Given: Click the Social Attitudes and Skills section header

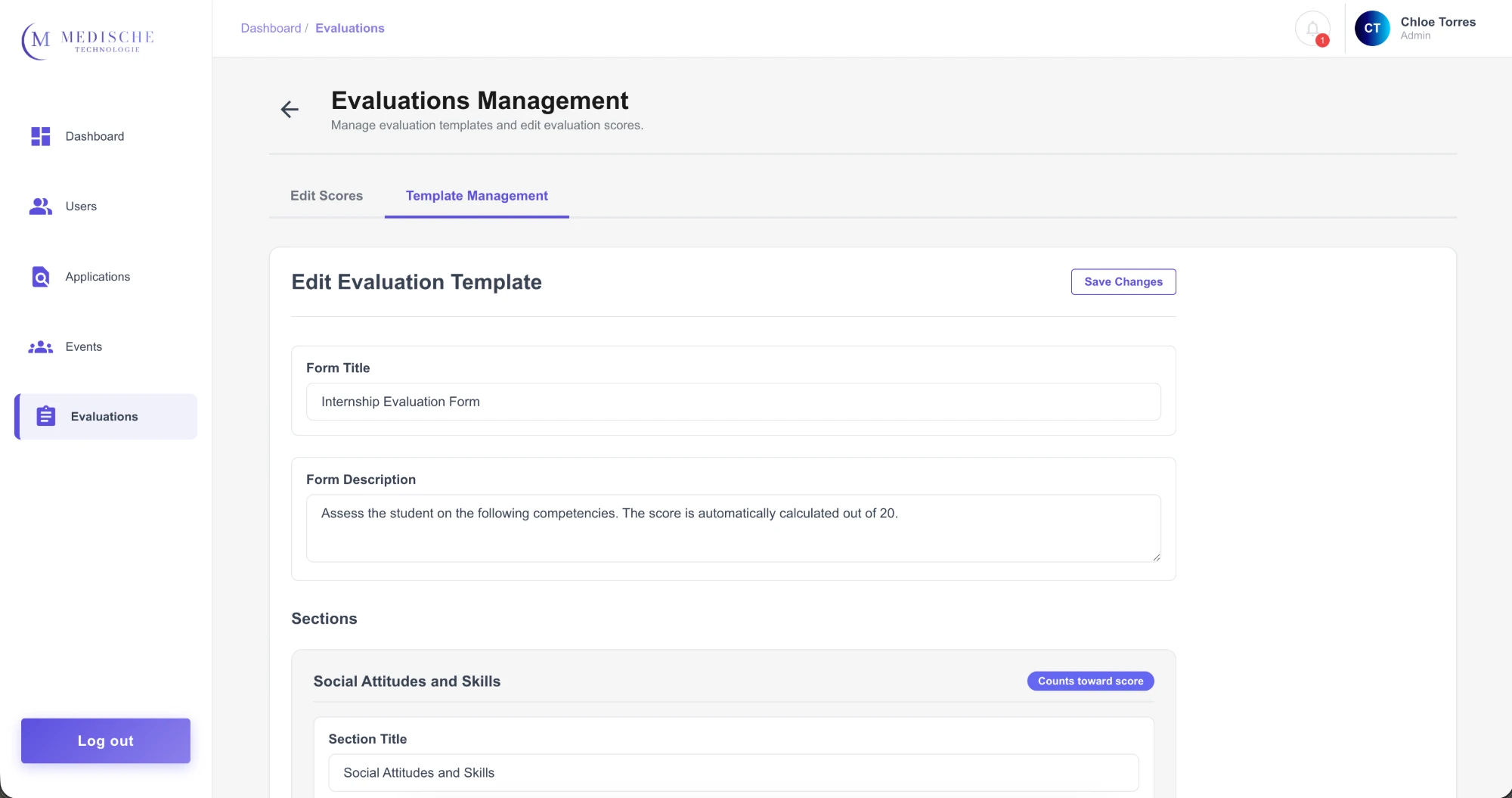Looking at the screenshot, I should point(407,681).
